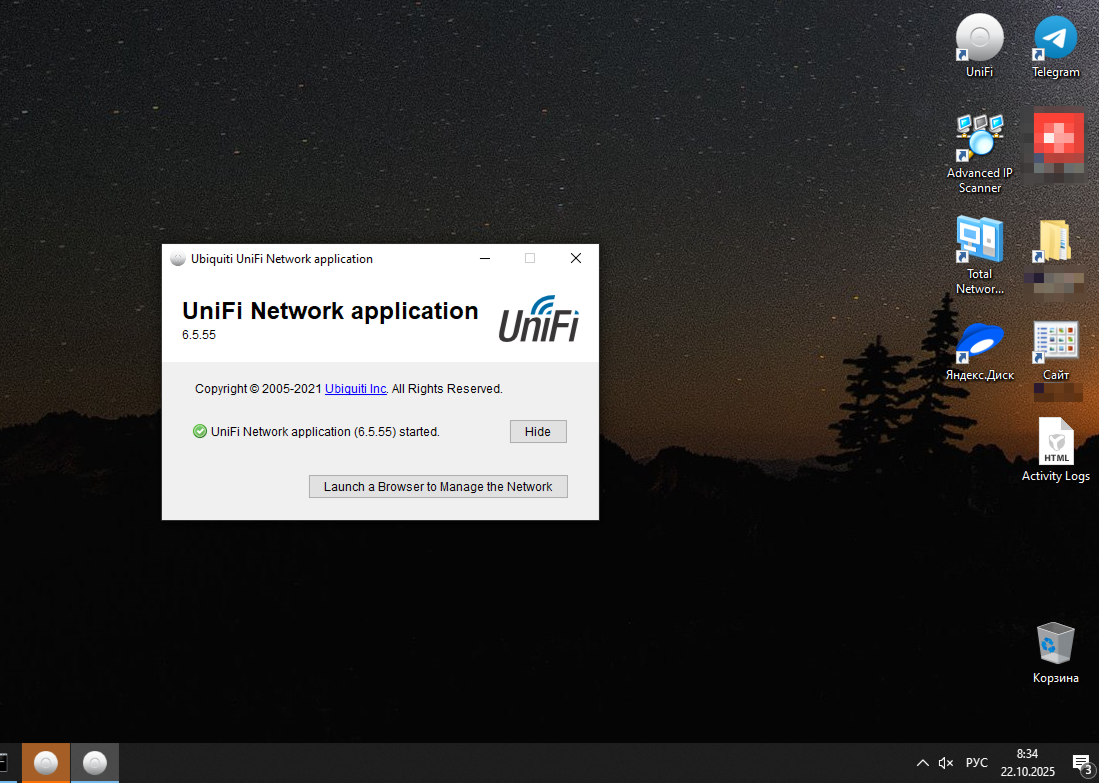The width and height of the screenshot is (1099, 783).
Task: Click the taskbar clock showing 8:34
Action: click(1027, 762)
